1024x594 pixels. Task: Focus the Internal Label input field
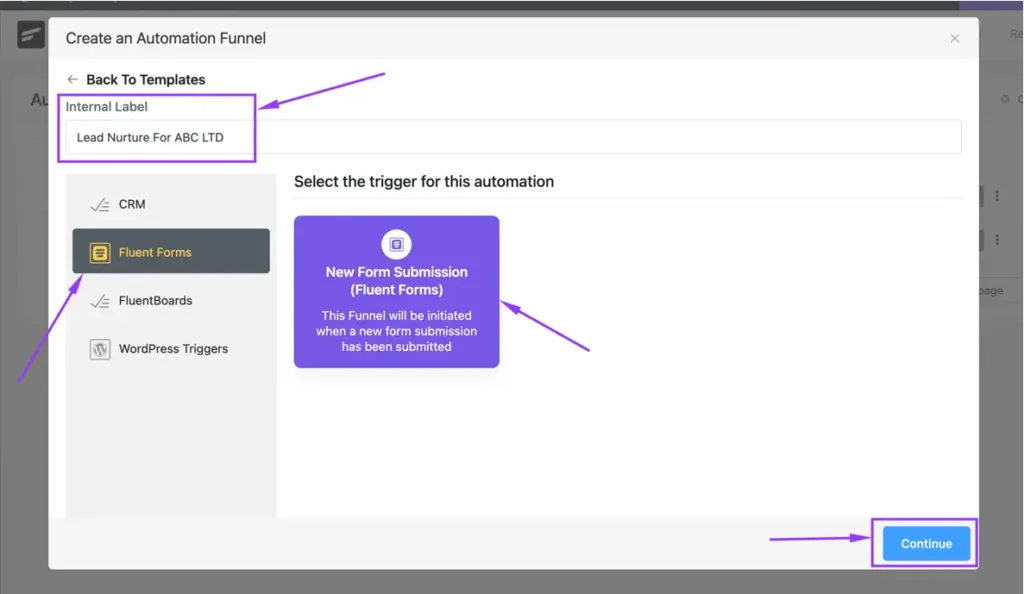coord(513,137)
